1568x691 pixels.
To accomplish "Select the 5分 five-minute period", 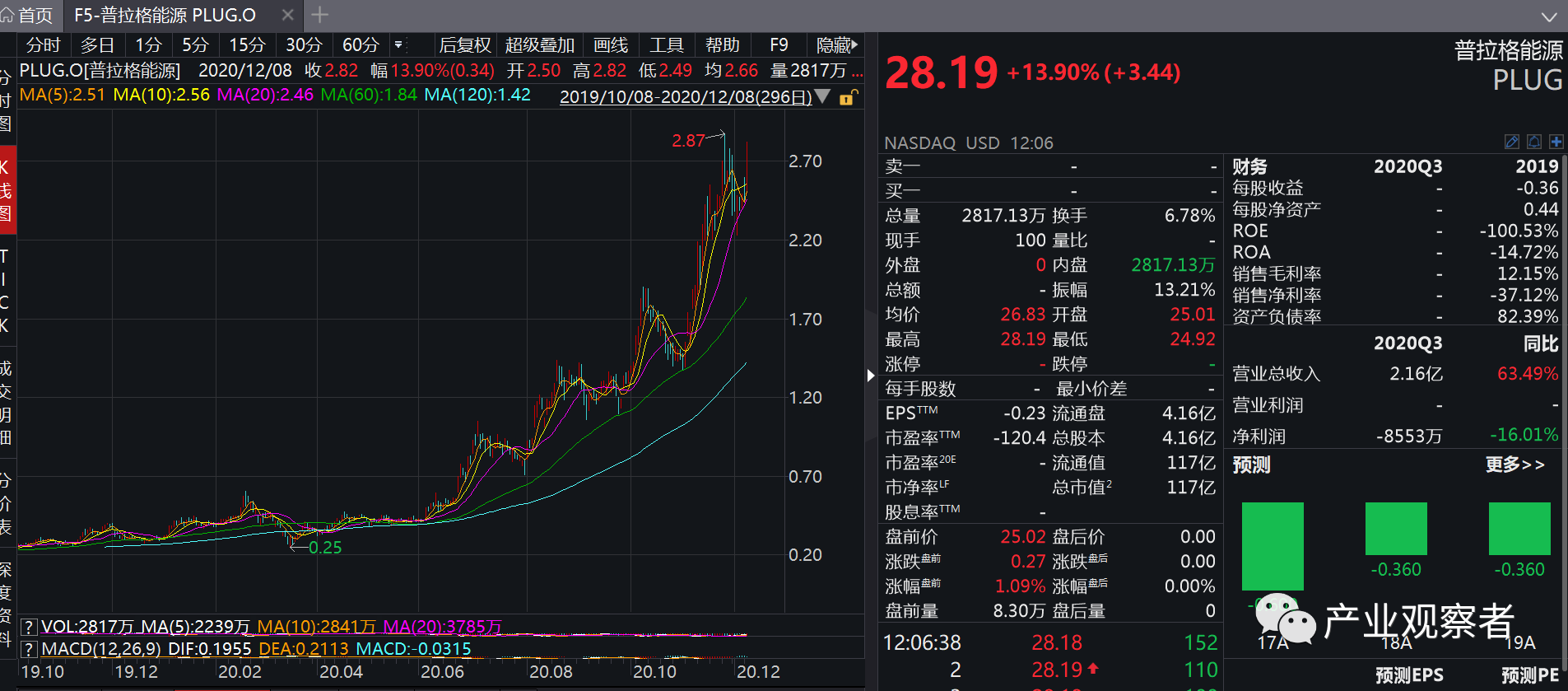I will [x=195, y=45].
